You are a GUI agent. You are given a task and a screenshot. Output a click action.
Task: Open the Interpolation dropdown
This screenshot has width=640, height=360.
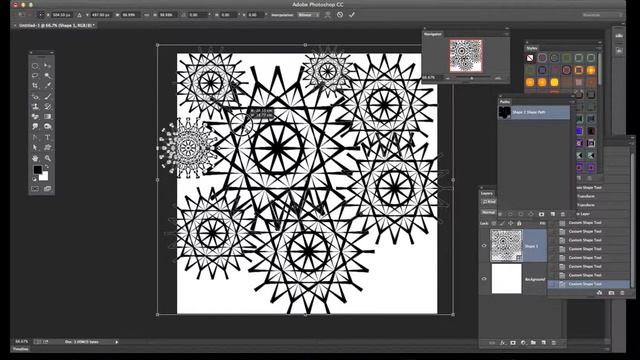click(x=308, y=15)
